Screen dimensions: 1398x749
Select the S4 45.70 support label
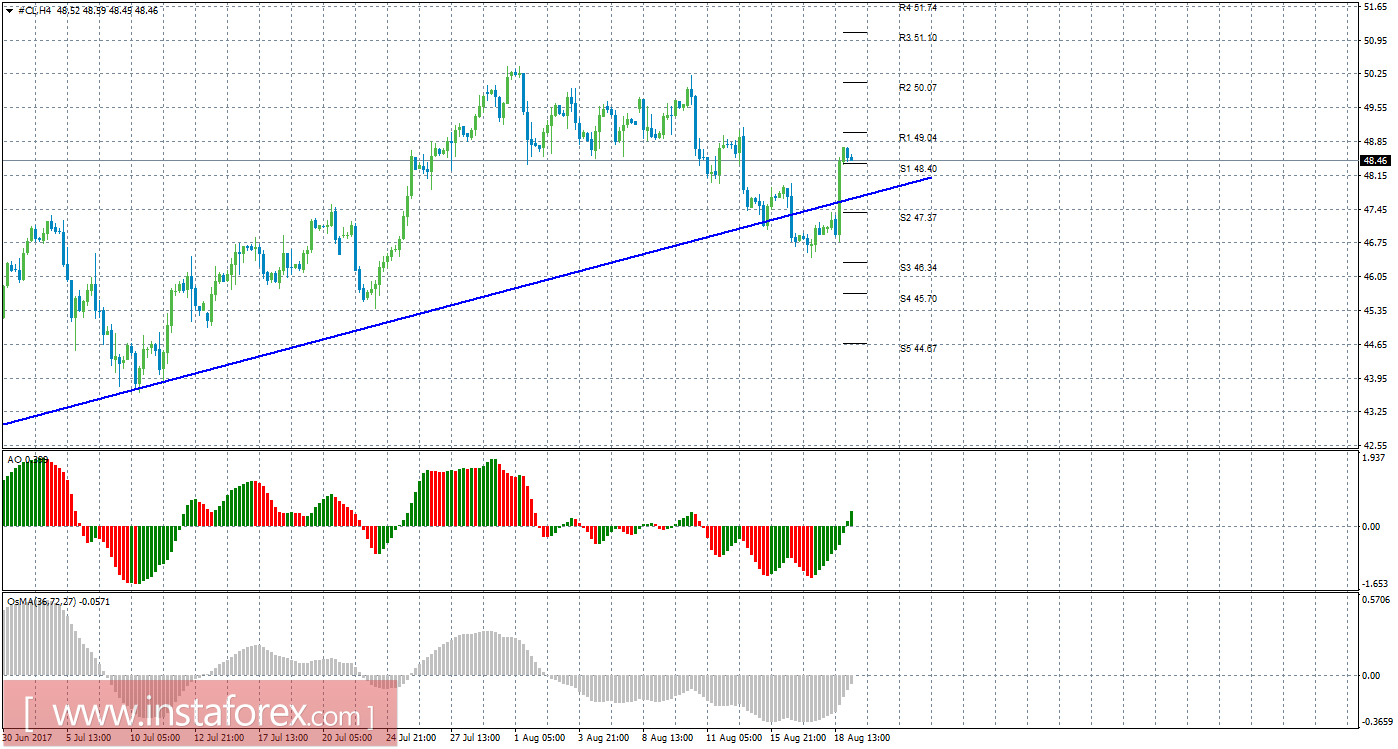coord(917,299)
